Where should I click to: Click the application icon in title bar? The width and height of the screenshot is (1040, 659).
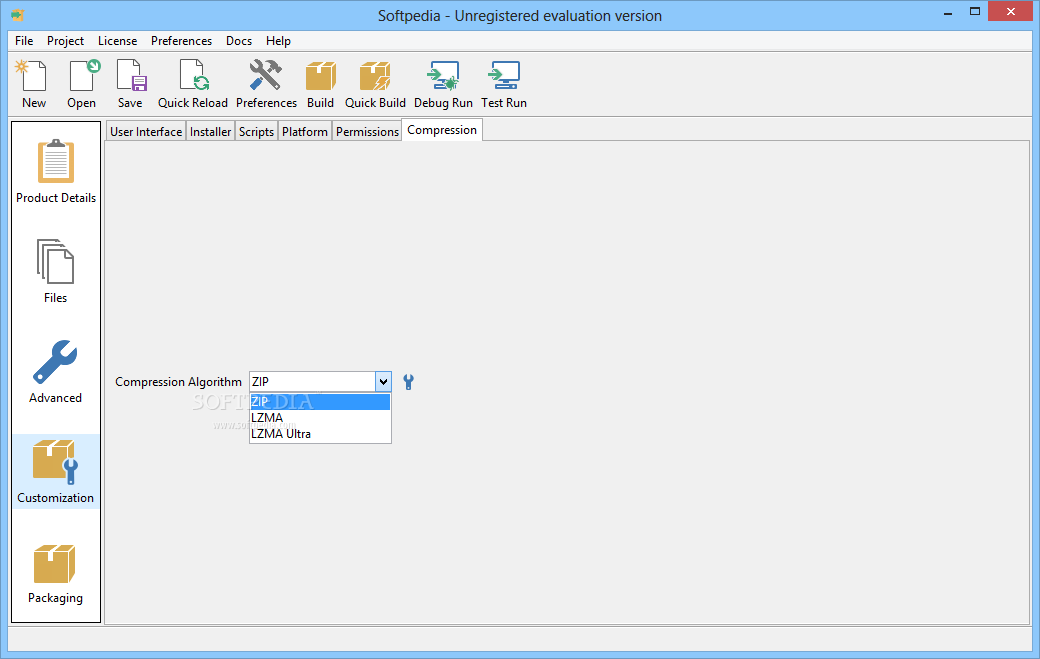(x=17, y=15)
